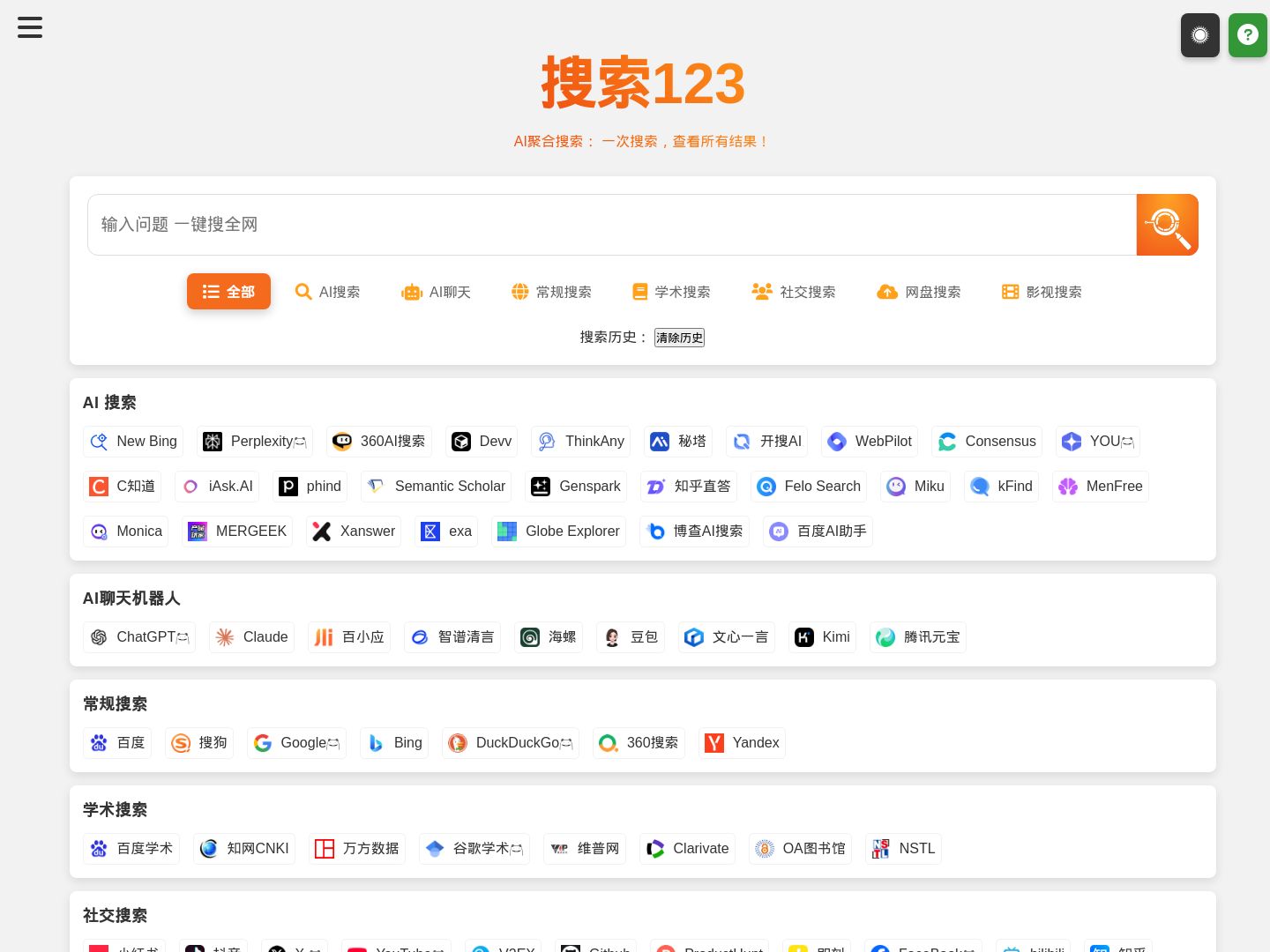Switch to the 社交搜索 tab
The image size is (1270, 952).
794,292
